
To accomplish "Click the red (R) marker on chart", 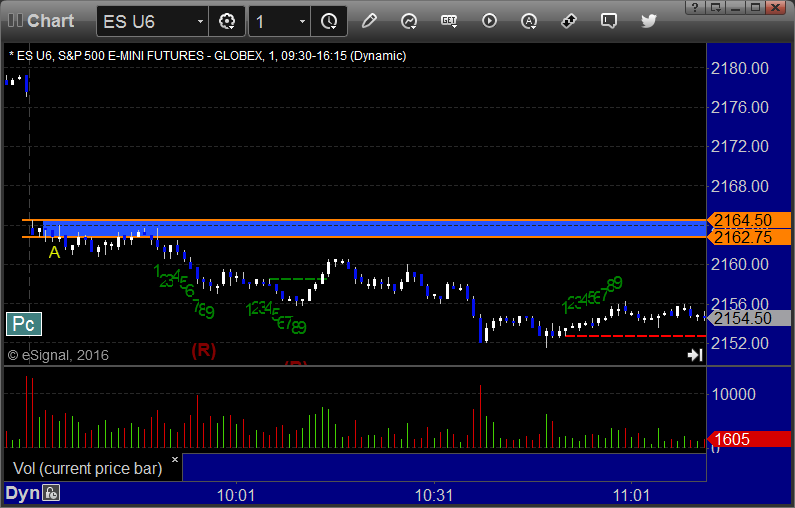I will 204,350.
